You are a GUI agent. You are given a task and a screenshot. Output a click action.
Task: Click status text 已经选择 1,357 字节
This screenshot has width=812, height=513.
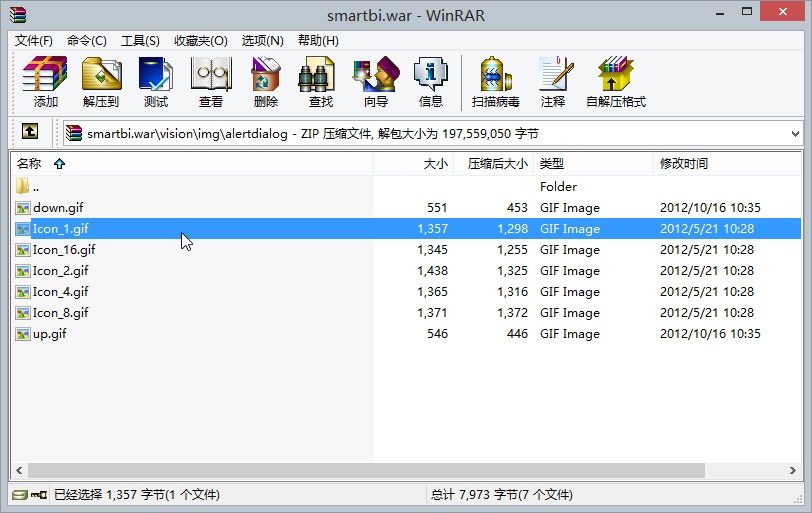click(x=137, y=495)
